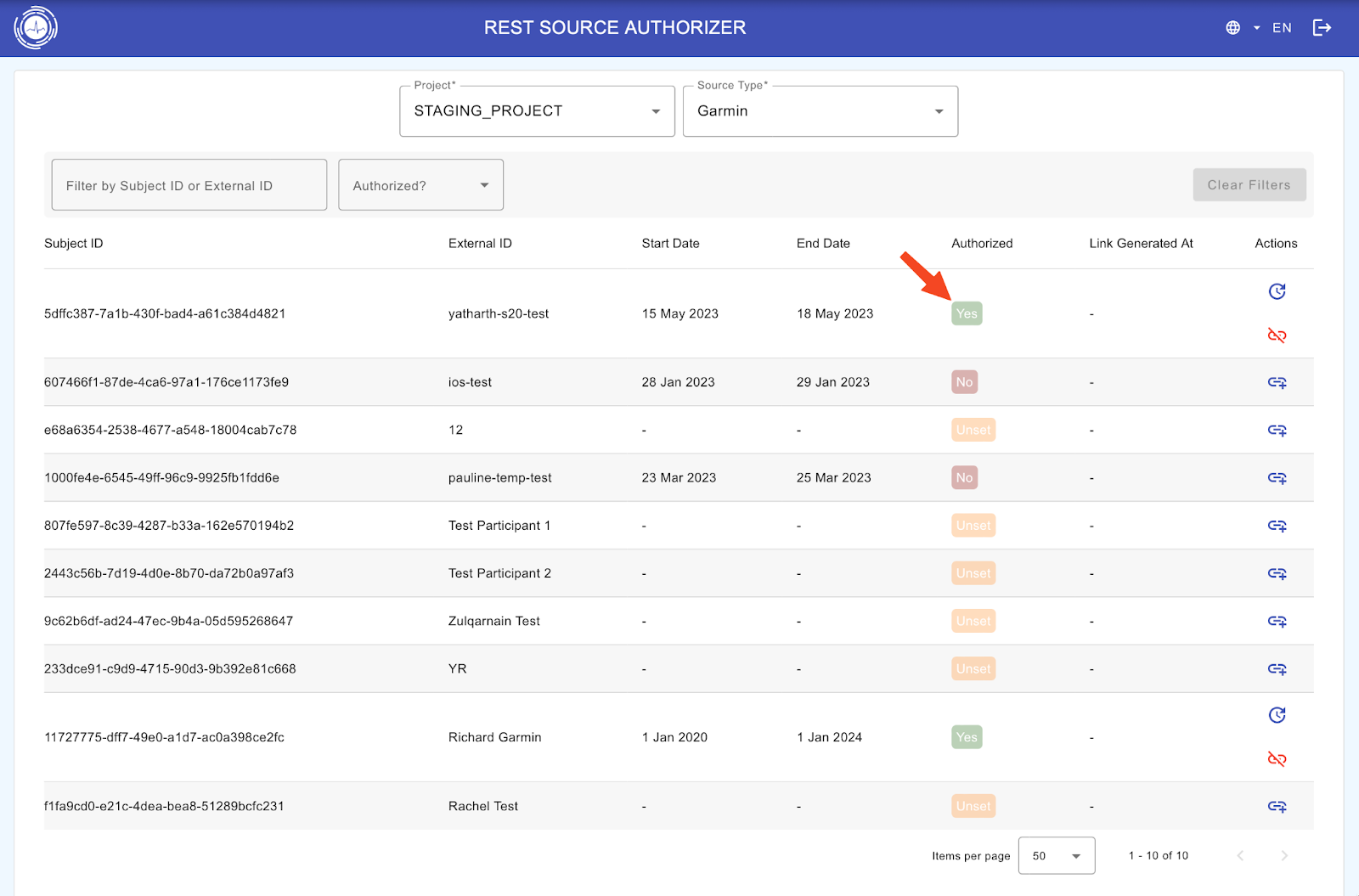Open the items per page dropdown
The image size is (1359, 896).
point(1056,856)
